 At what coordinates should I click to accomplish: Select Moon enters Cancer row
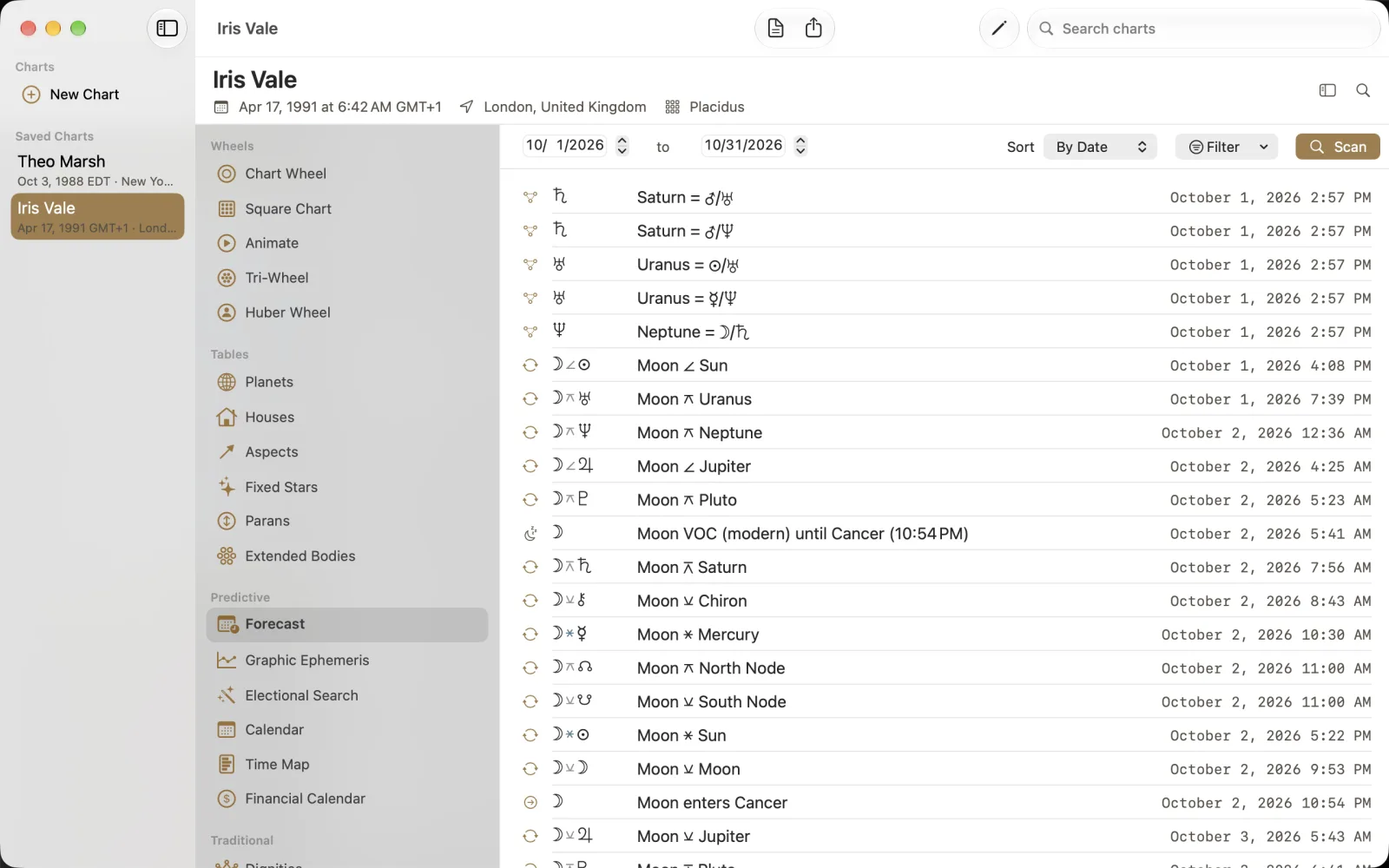point(946,803)
